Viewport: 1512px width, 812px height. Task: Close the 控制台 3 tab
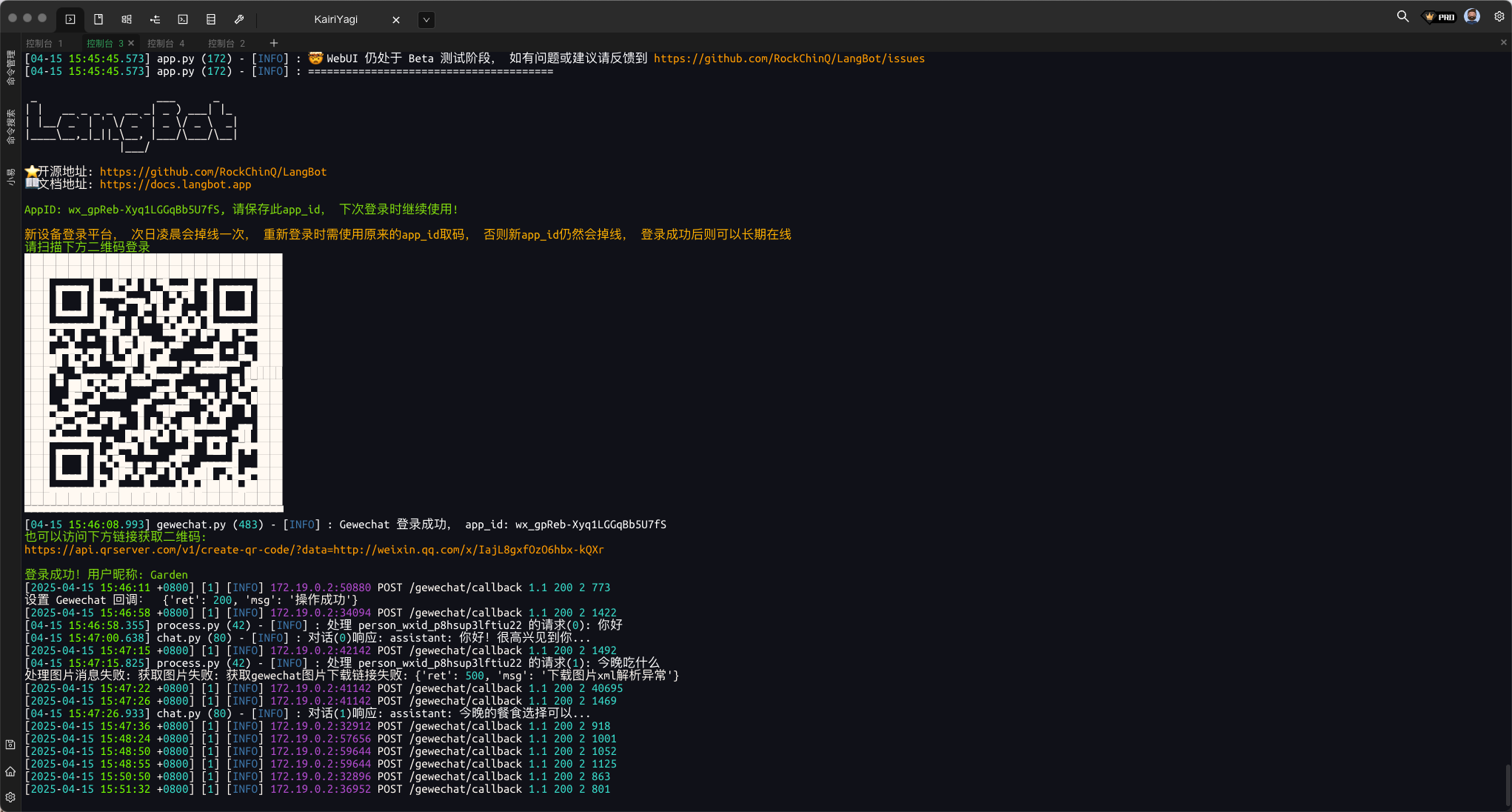(x=131, y=43)
